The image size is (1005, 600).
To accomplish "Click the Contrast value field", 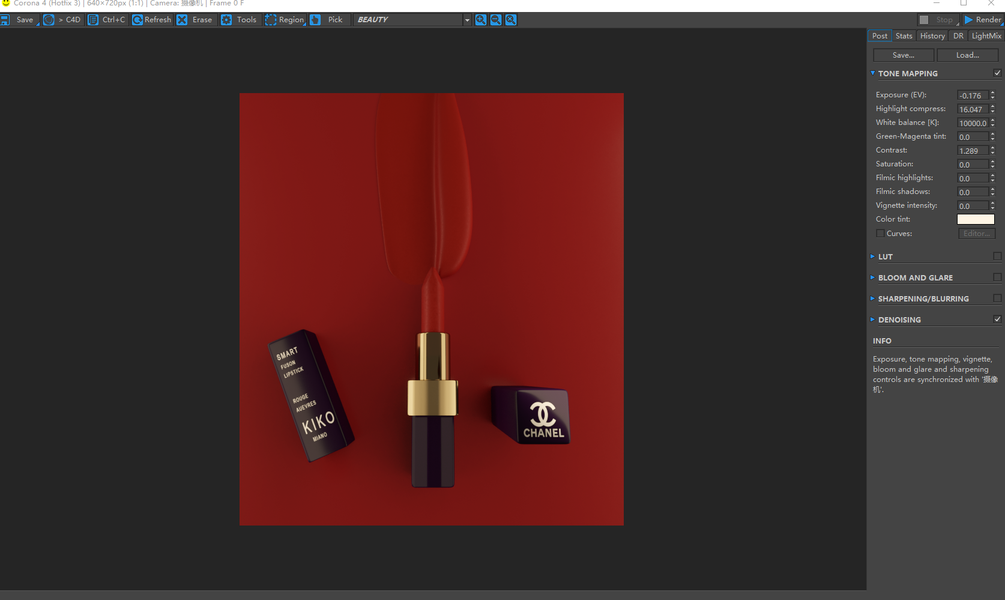I will click(972, 151).
